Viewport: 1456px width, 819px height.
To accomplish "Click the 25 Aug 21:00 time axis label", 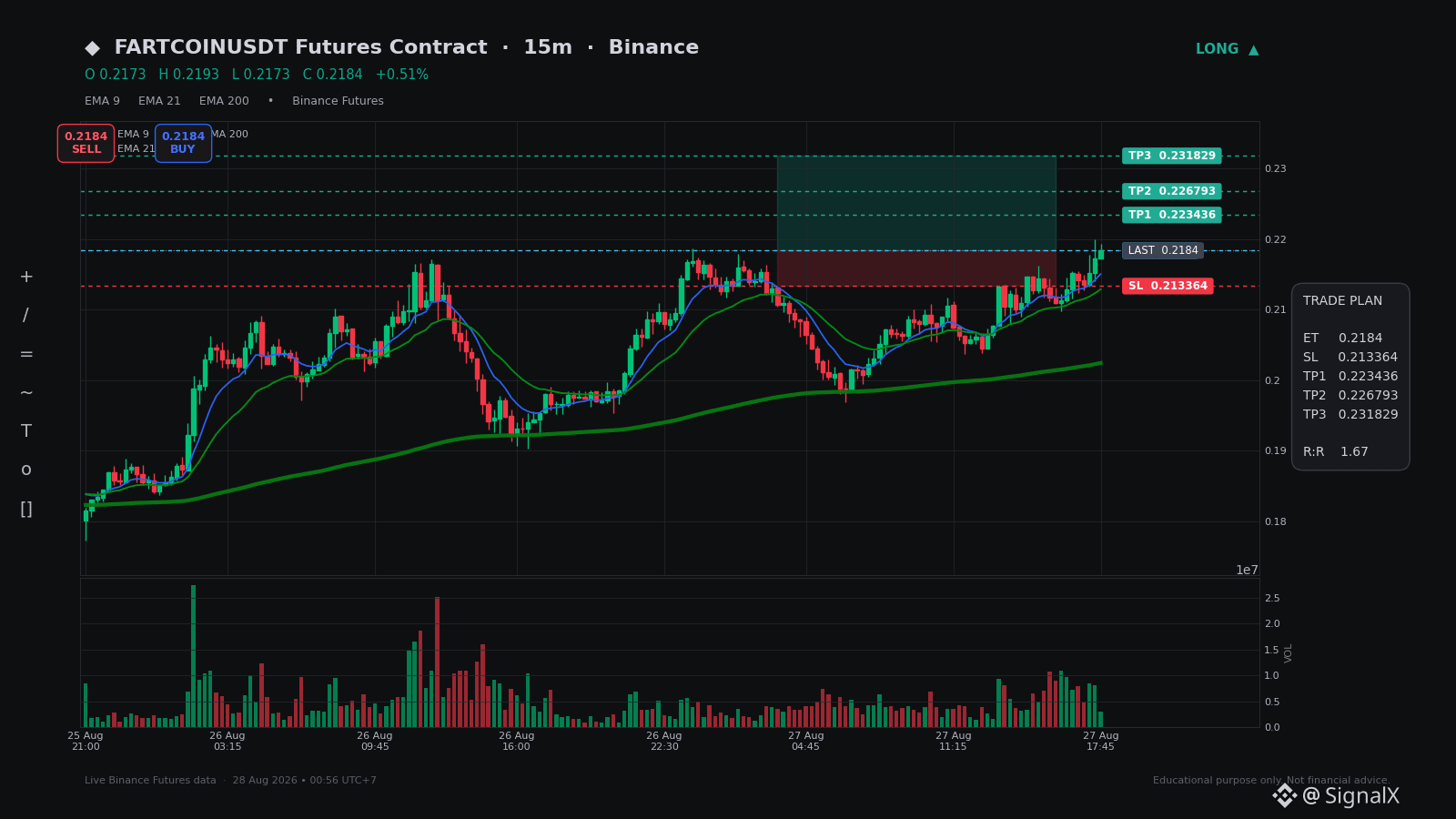I will (x=86, y=742).
